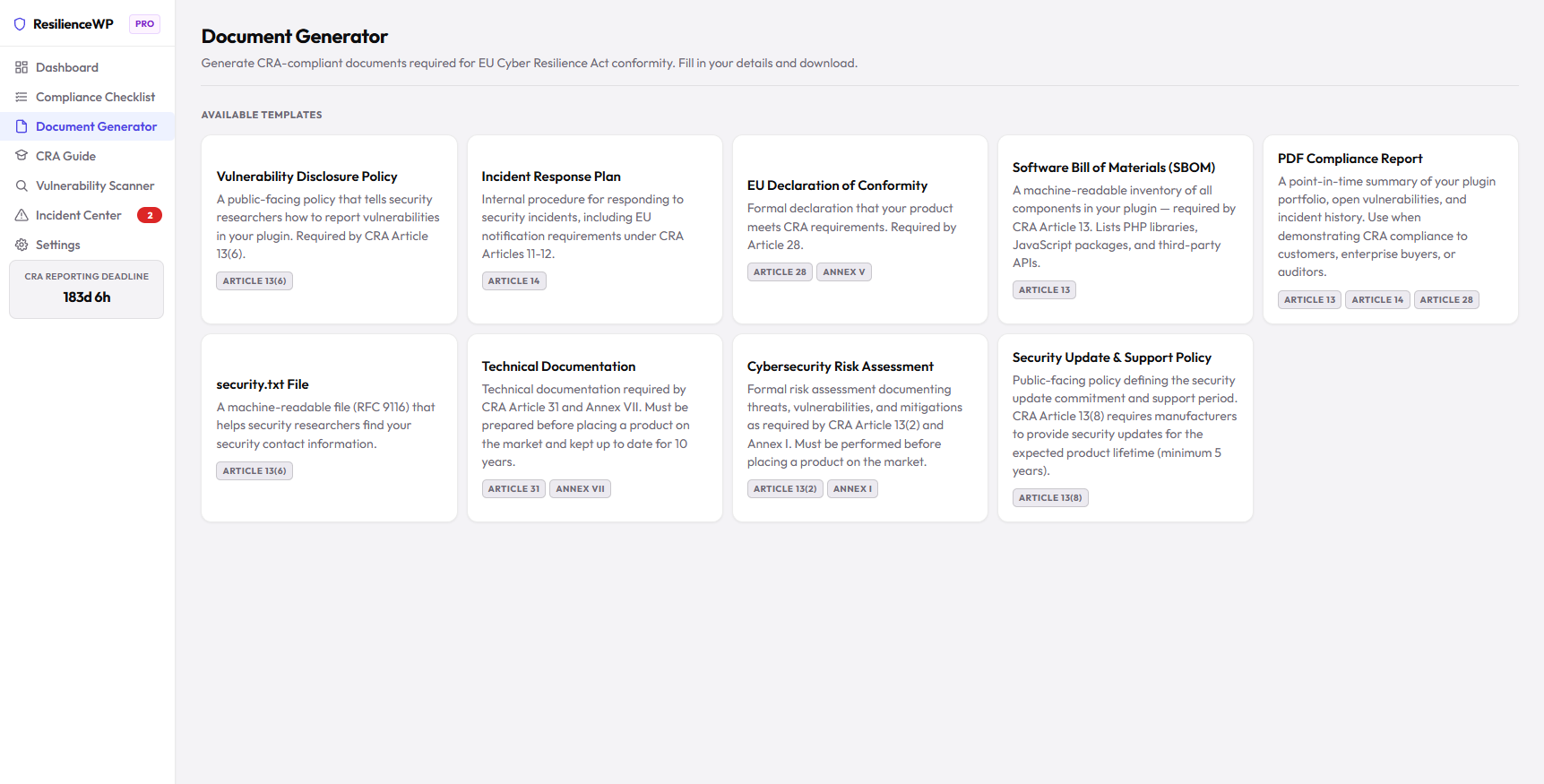This screenshot has height=784, width=1544.
Task: Open Incident Center
Action: coord(87,215)
